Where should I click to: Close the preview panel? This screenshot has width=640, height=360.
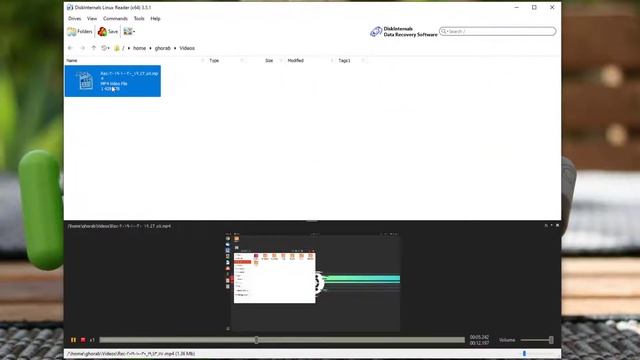click(x=558, y=225)
